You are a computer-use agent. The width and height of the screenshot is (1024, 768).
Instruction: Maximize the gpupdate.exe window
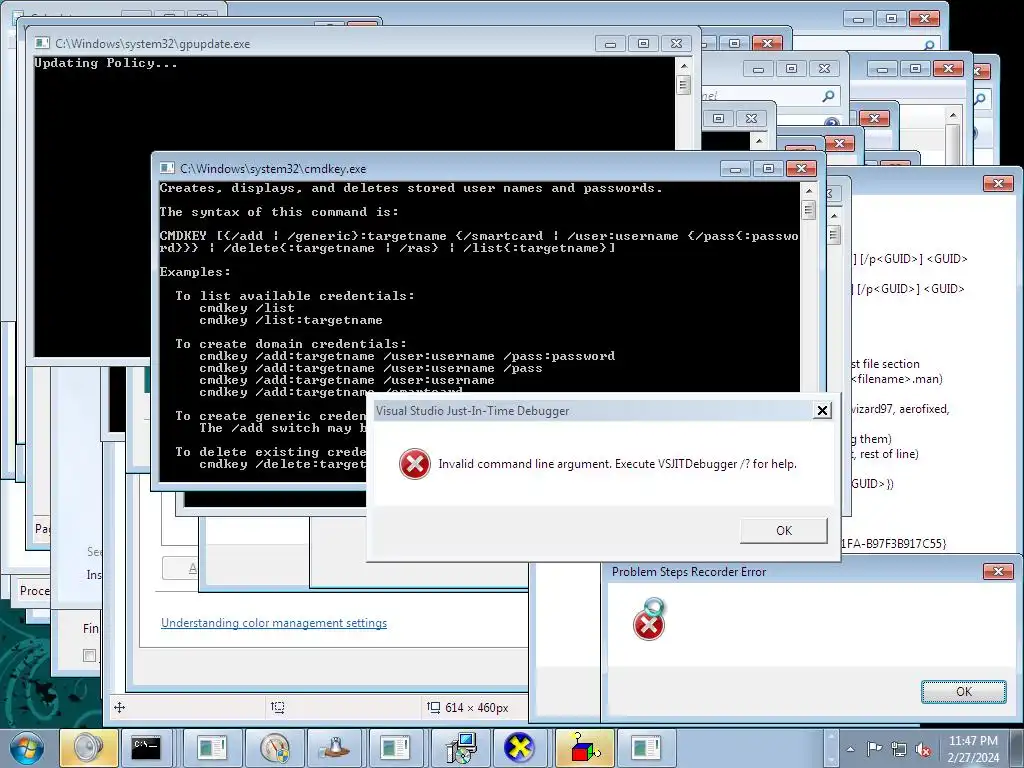tap(643, 43)
